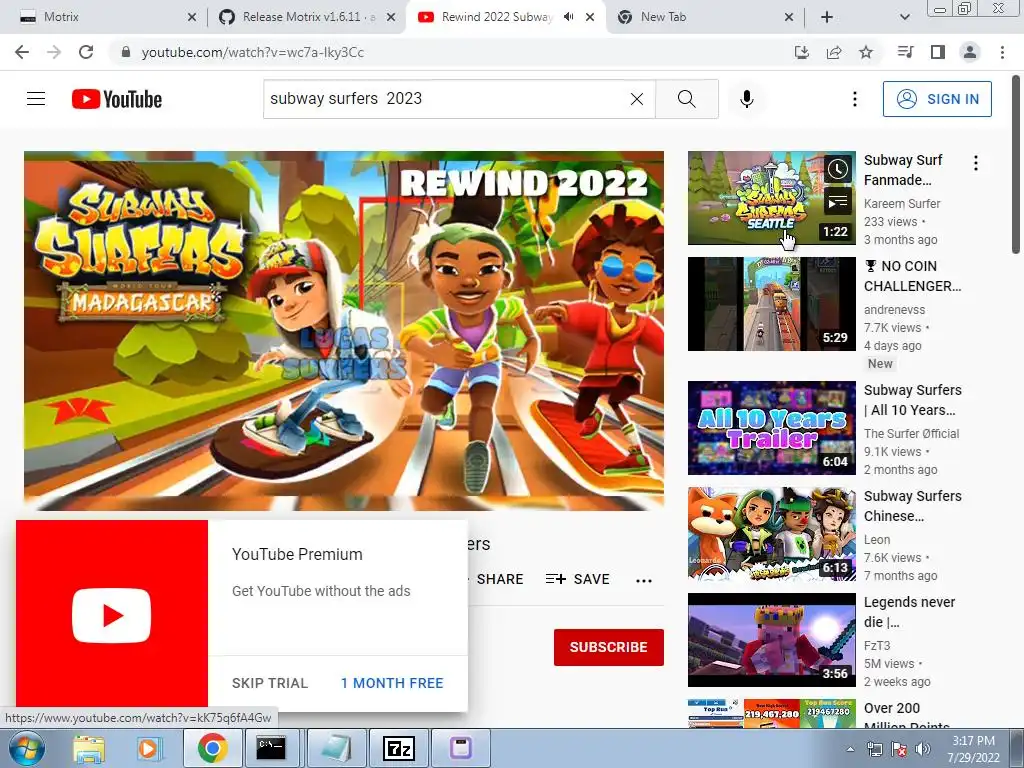The image size is (1024, 768).
Task: Open the more actions ellipsis under video
Action: (x=644, y=581)
